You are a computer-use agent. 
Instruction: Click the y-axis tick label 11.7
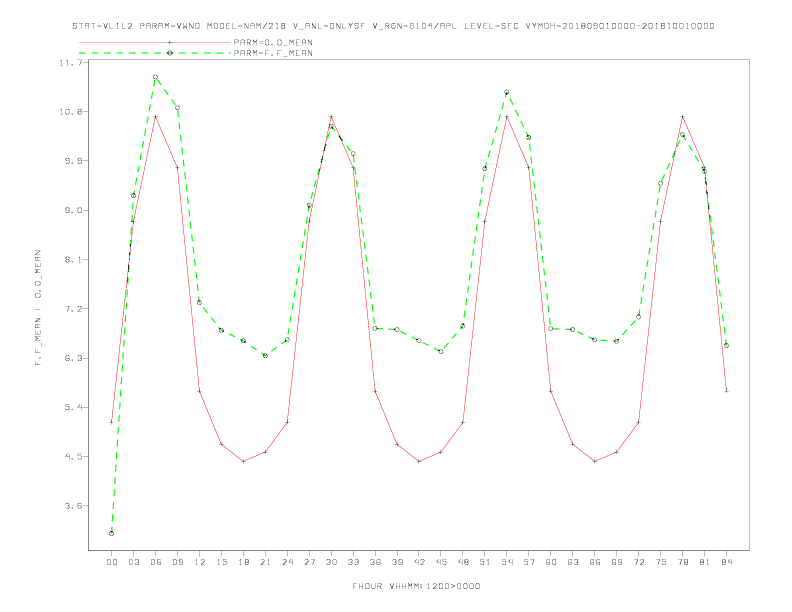70,63
